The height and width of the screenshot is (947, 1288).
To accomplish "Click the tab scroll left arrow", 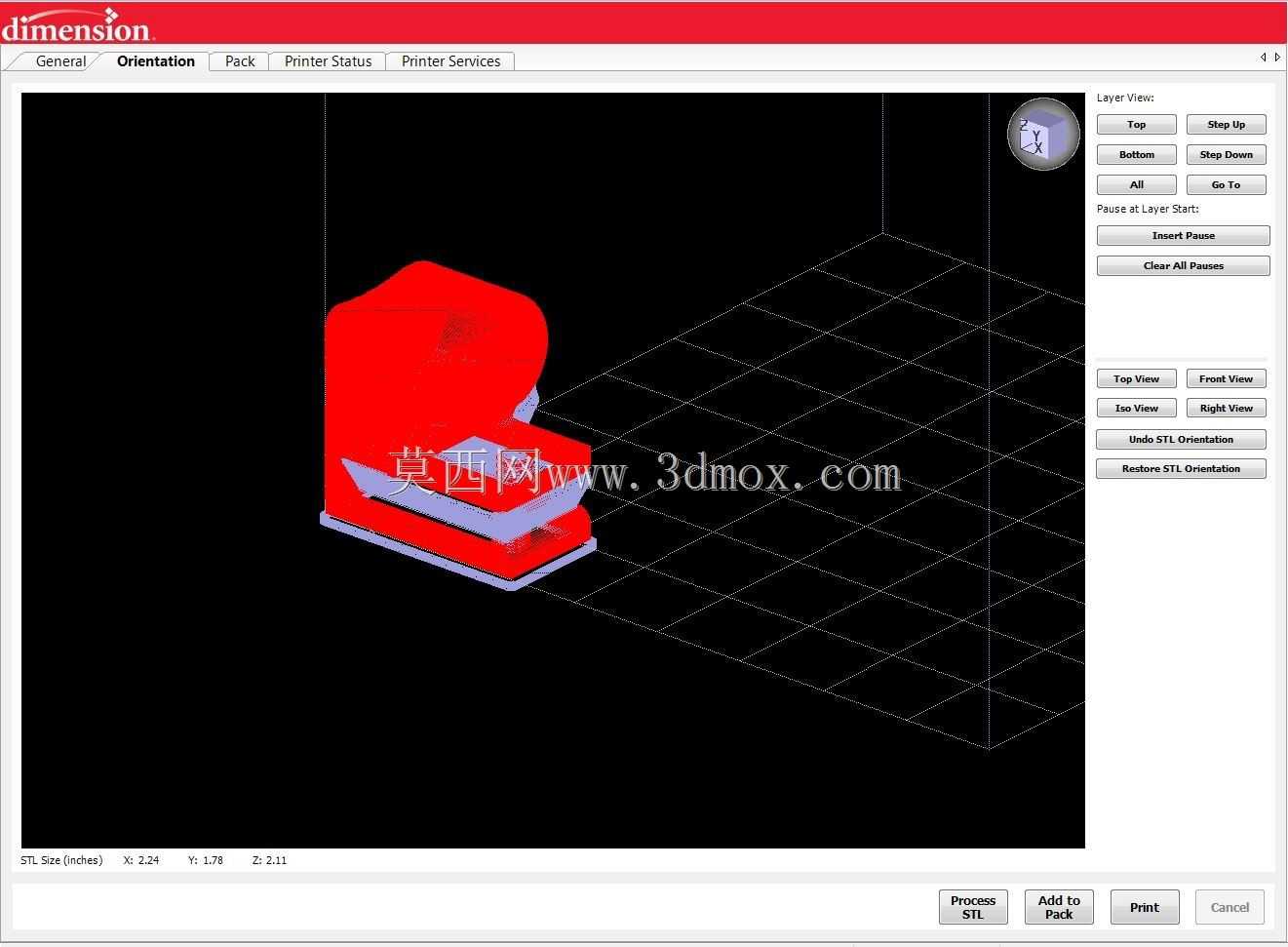I will 1264,58.
